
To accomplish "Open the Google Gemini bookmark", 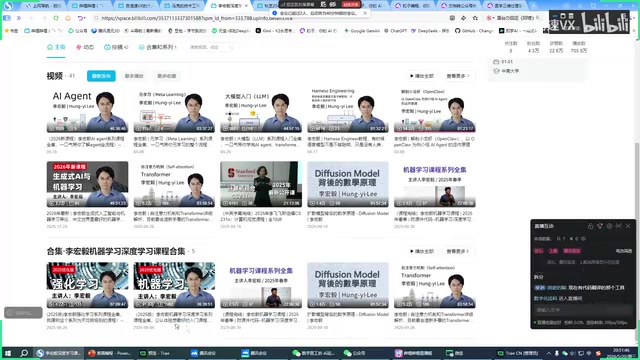I will tap(362, 31).
